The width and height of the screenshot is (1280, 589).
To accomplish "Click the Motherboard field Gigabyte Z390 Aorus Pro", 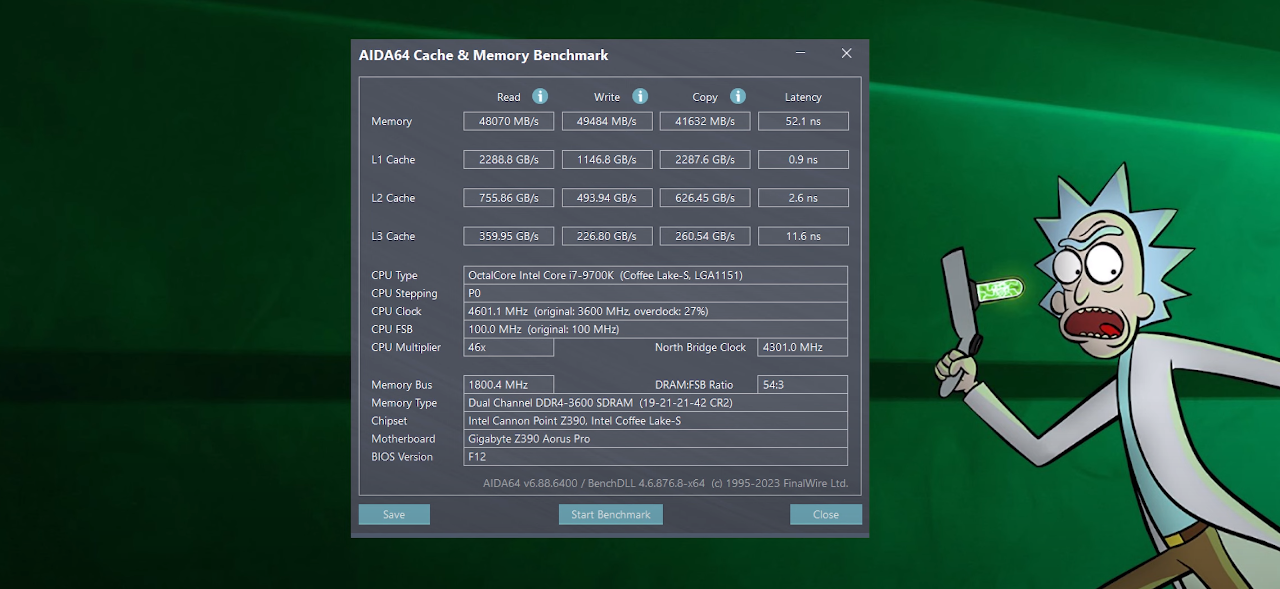I will [655, 439].
